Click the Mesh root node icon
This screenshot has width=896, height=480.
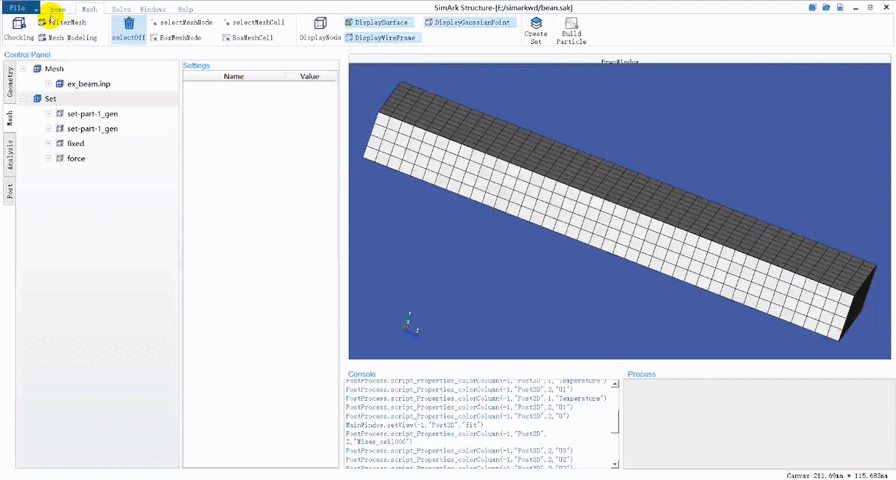click(37, 69)
